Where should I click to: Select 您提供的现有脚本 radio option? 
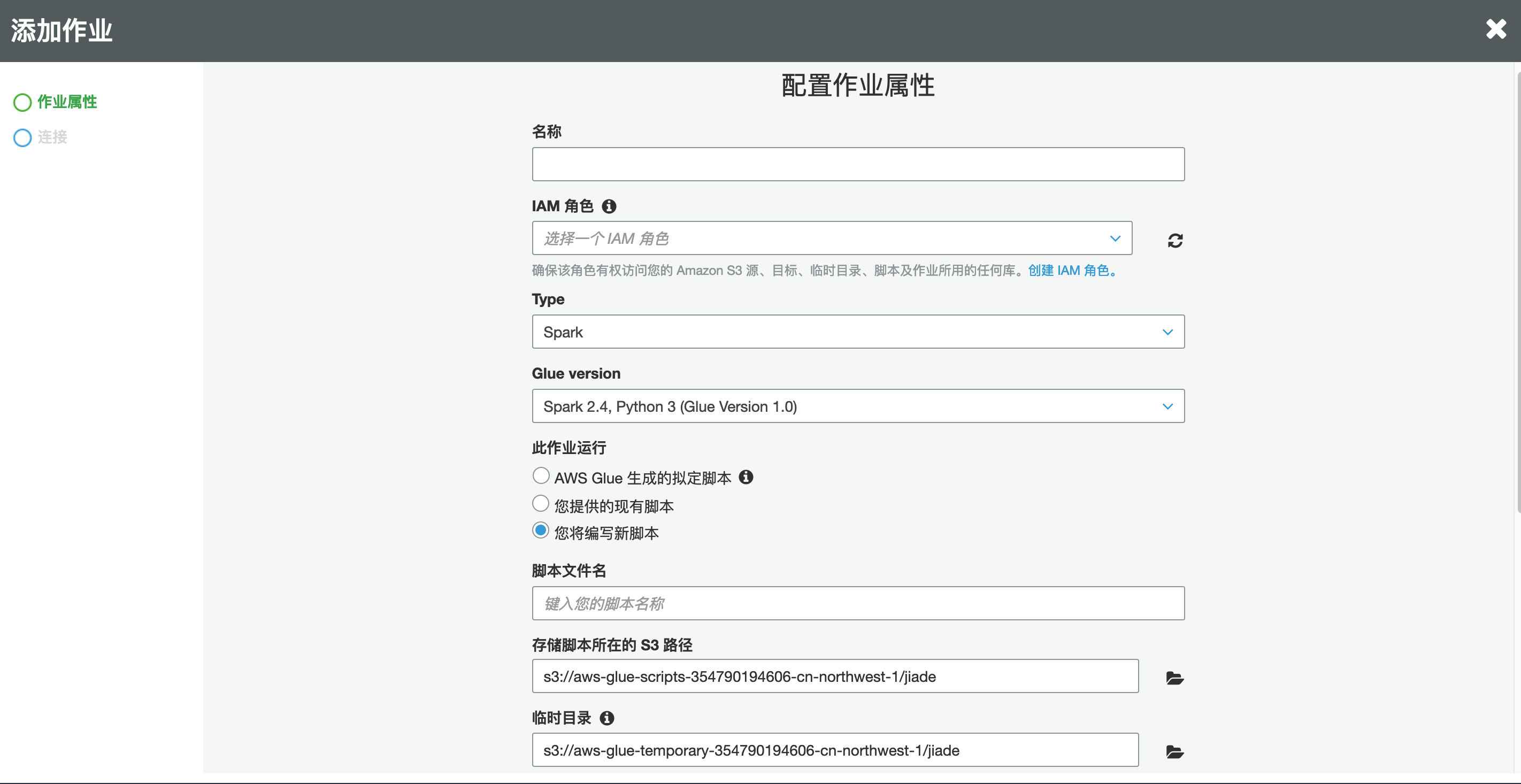pyautogui.click(x=540, y=504)
